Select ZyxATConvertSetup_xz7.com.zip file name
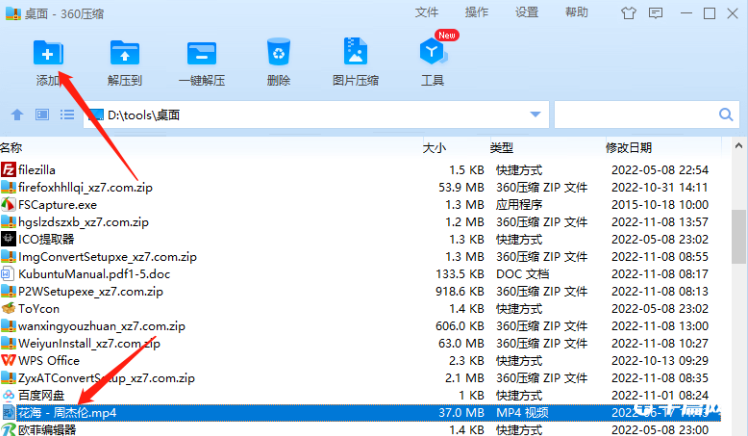 click(x=106, y=378)
